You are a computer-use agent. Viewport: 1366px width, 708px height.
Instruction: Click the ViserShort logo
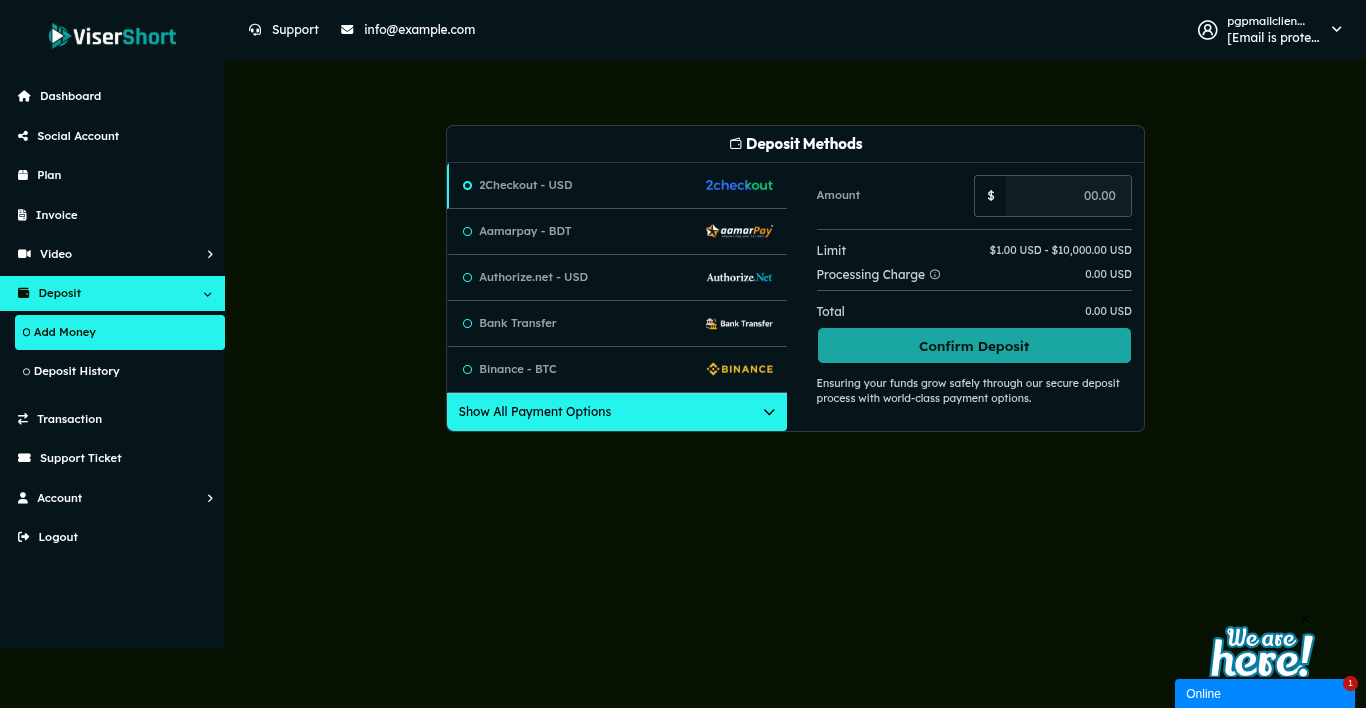(x=112, y=36)
